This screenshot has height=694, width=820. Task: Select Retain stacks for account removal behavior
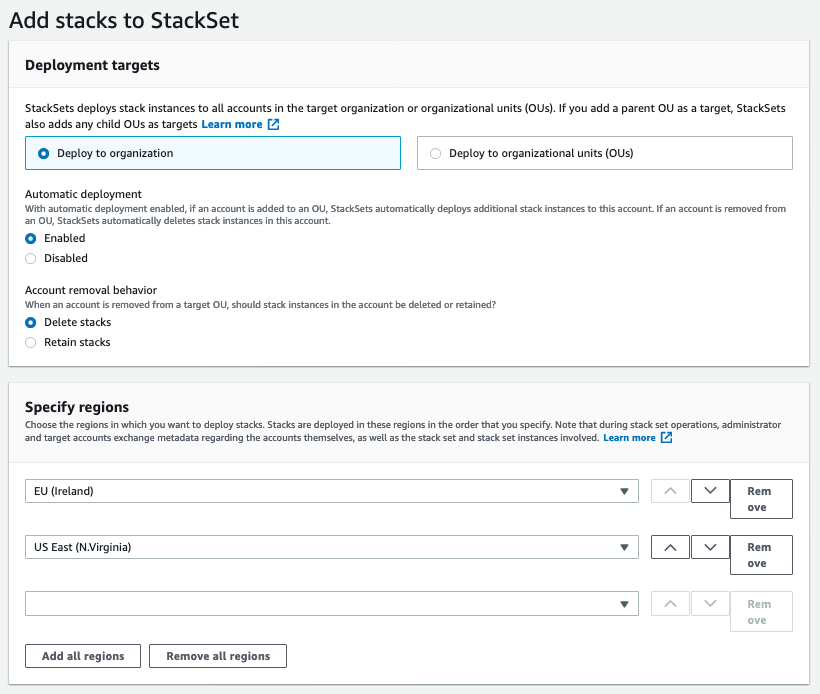coord(30,342)
